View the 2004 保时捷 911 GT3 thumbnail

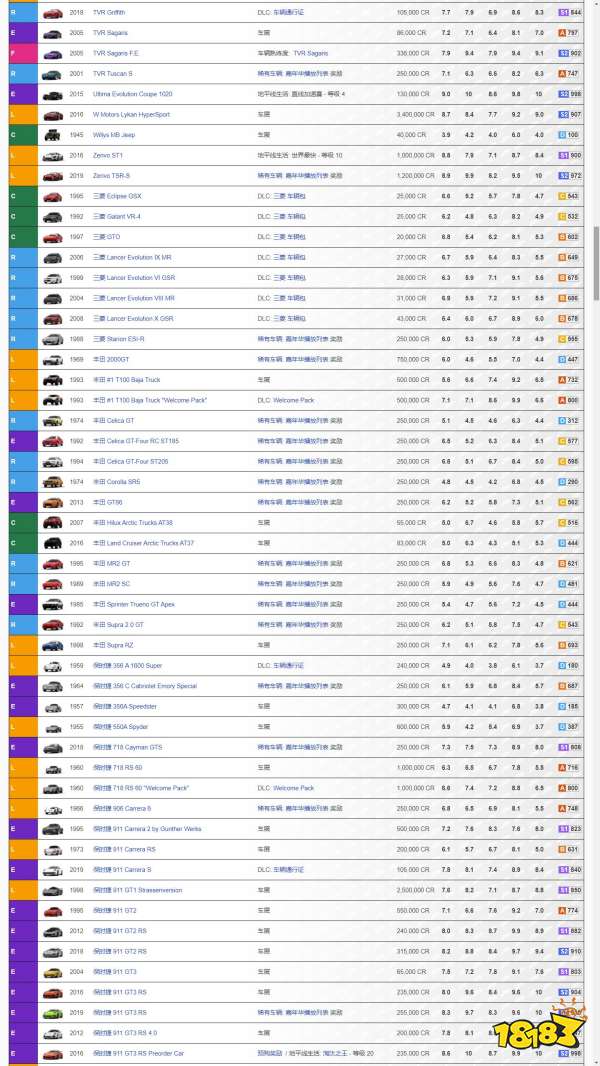(x=52, y=972)
